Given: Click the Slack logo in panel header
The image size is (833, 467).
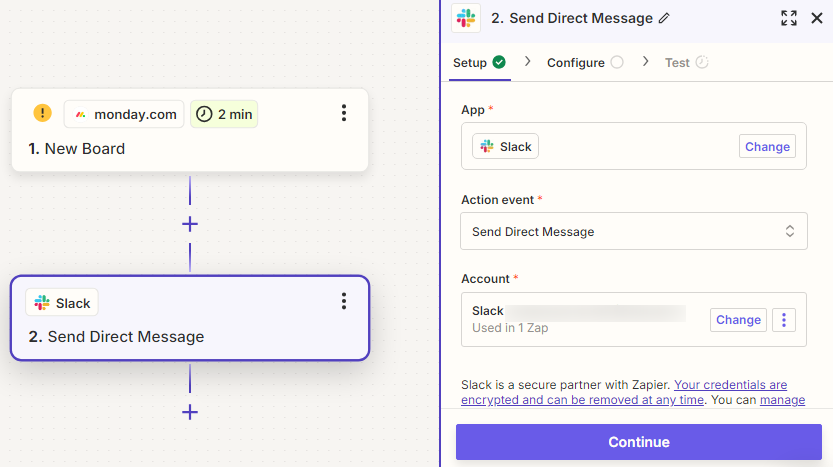Looking at the screenshot, I should [x=466, y=18].
